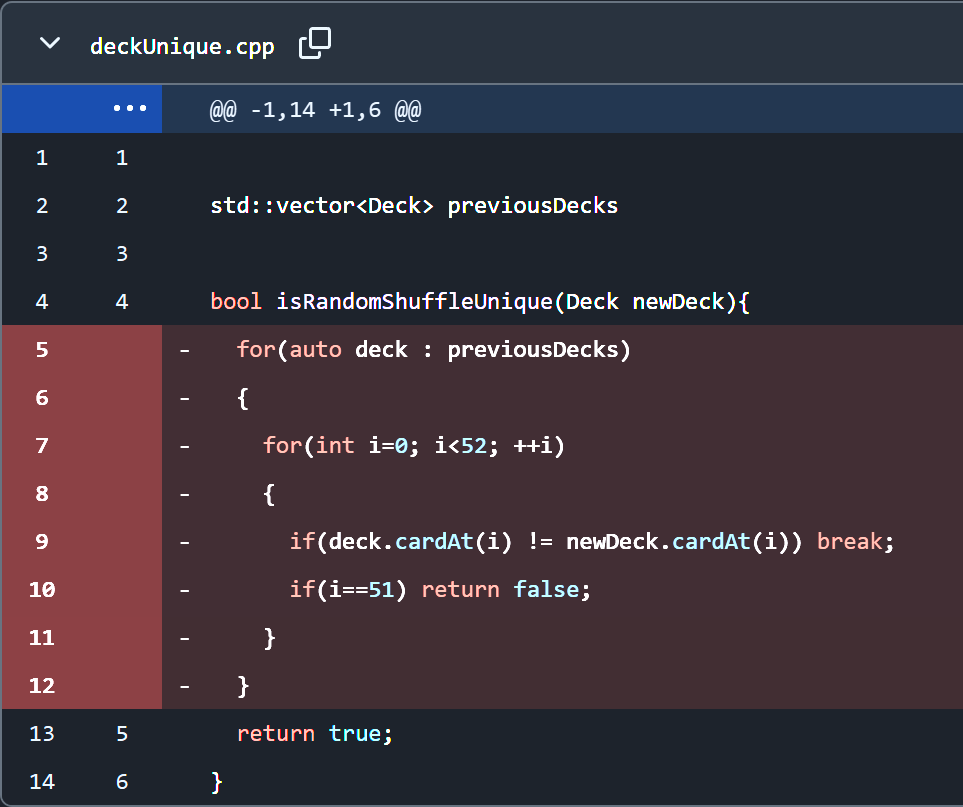Image resolution: width=963 pixels, height=807 pixels.
Task: Select old line number 2
Action: tap(42, 206)
